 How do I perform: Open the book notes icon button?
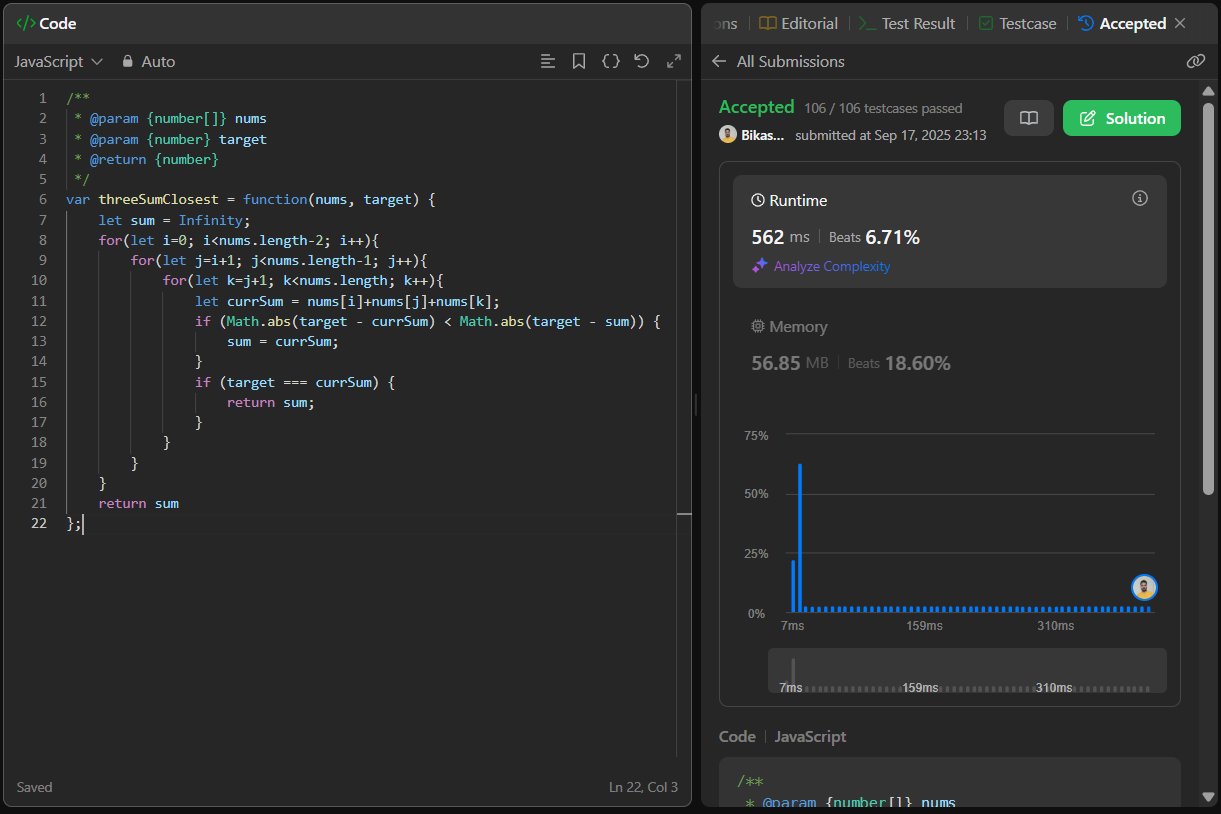[x=1028, y=118]
